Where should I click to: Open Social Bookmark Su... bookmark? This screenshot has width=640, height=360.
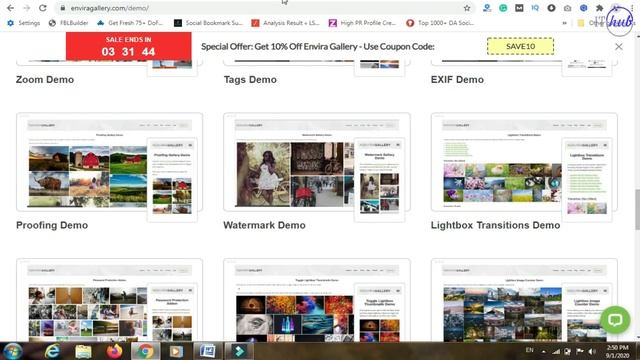pyautogui.click(x=209, y=23)
